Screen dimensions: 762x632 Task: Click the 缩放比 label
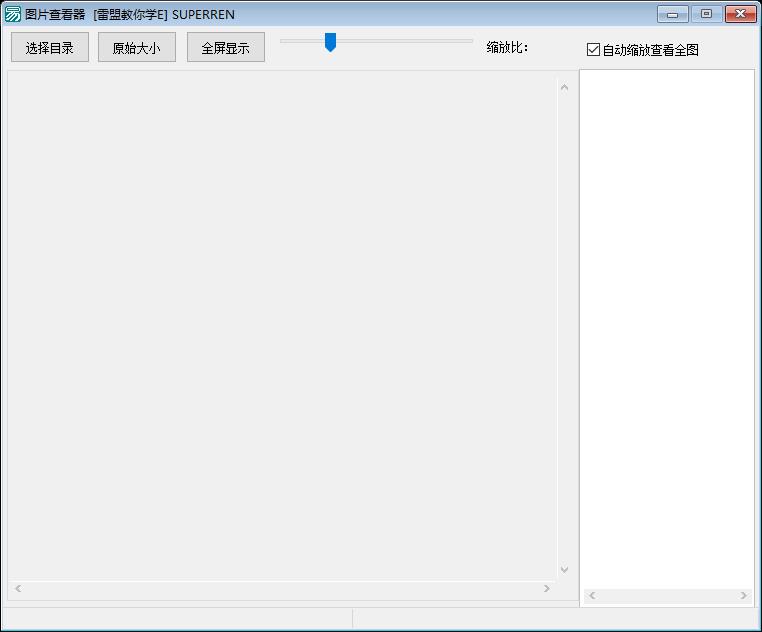507,48
